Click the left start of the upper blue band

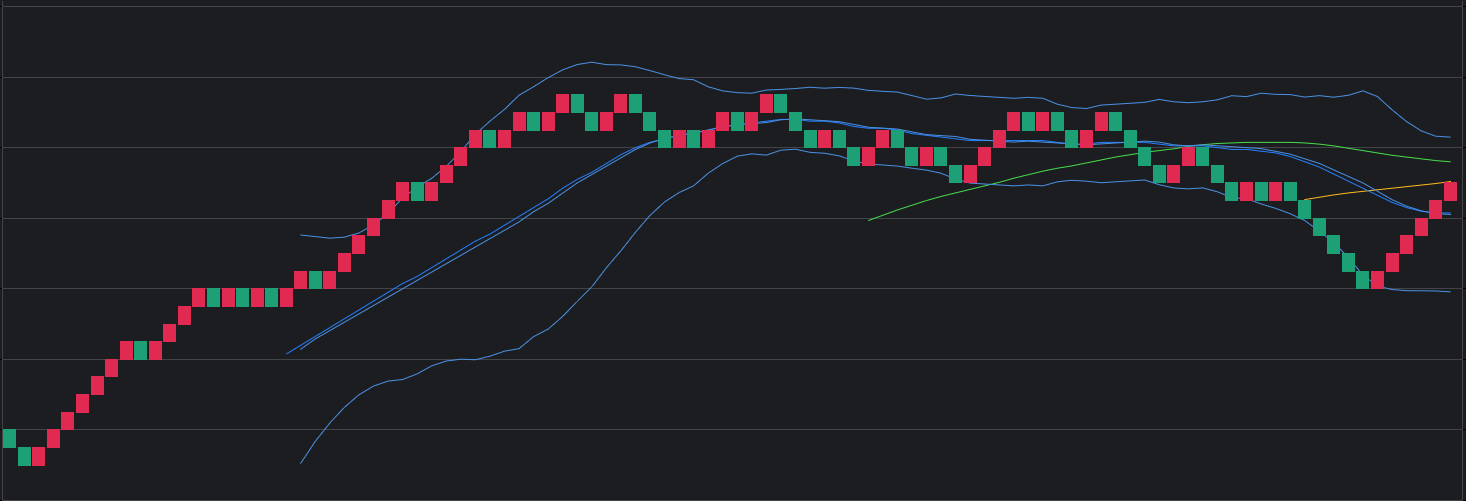click(301, 235)
